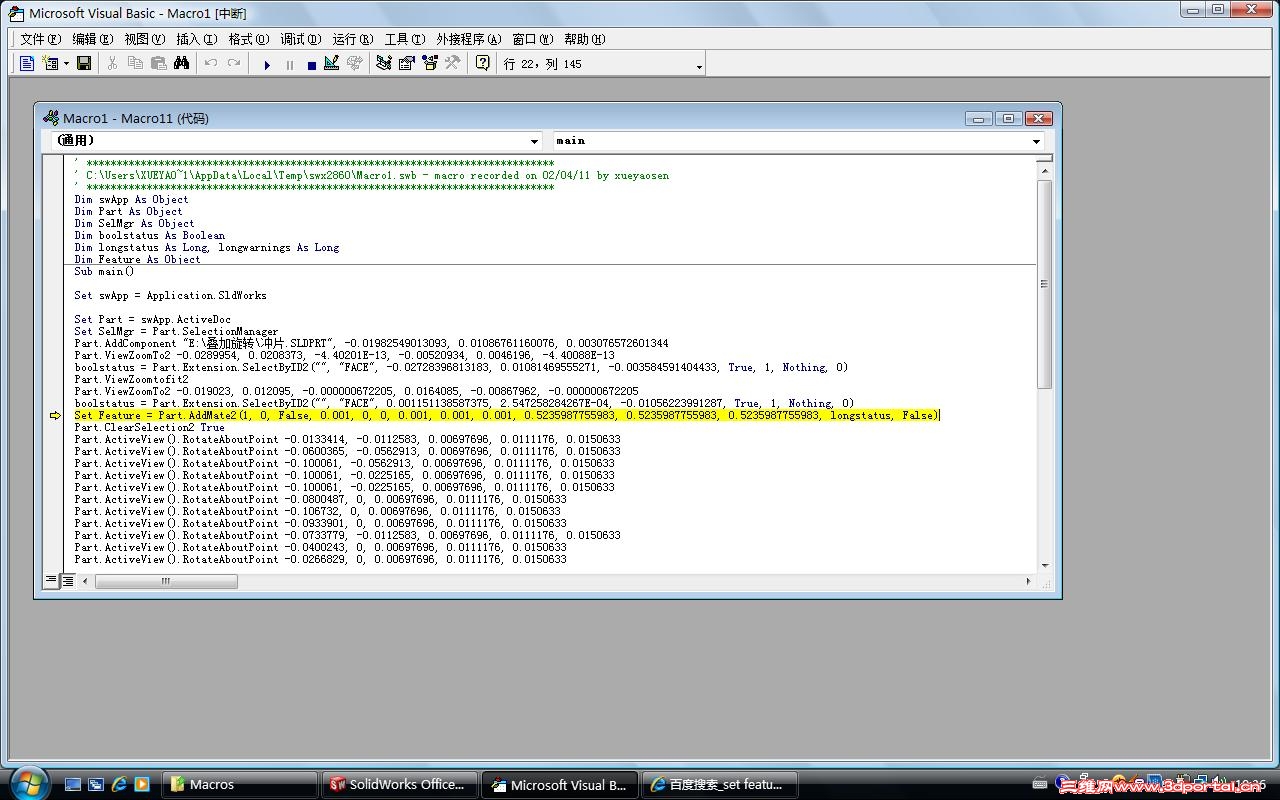Viewport: 1280px width, 800px height.
Task: Stop the macro with the Reset icon
Action: (x=311, y=64)
